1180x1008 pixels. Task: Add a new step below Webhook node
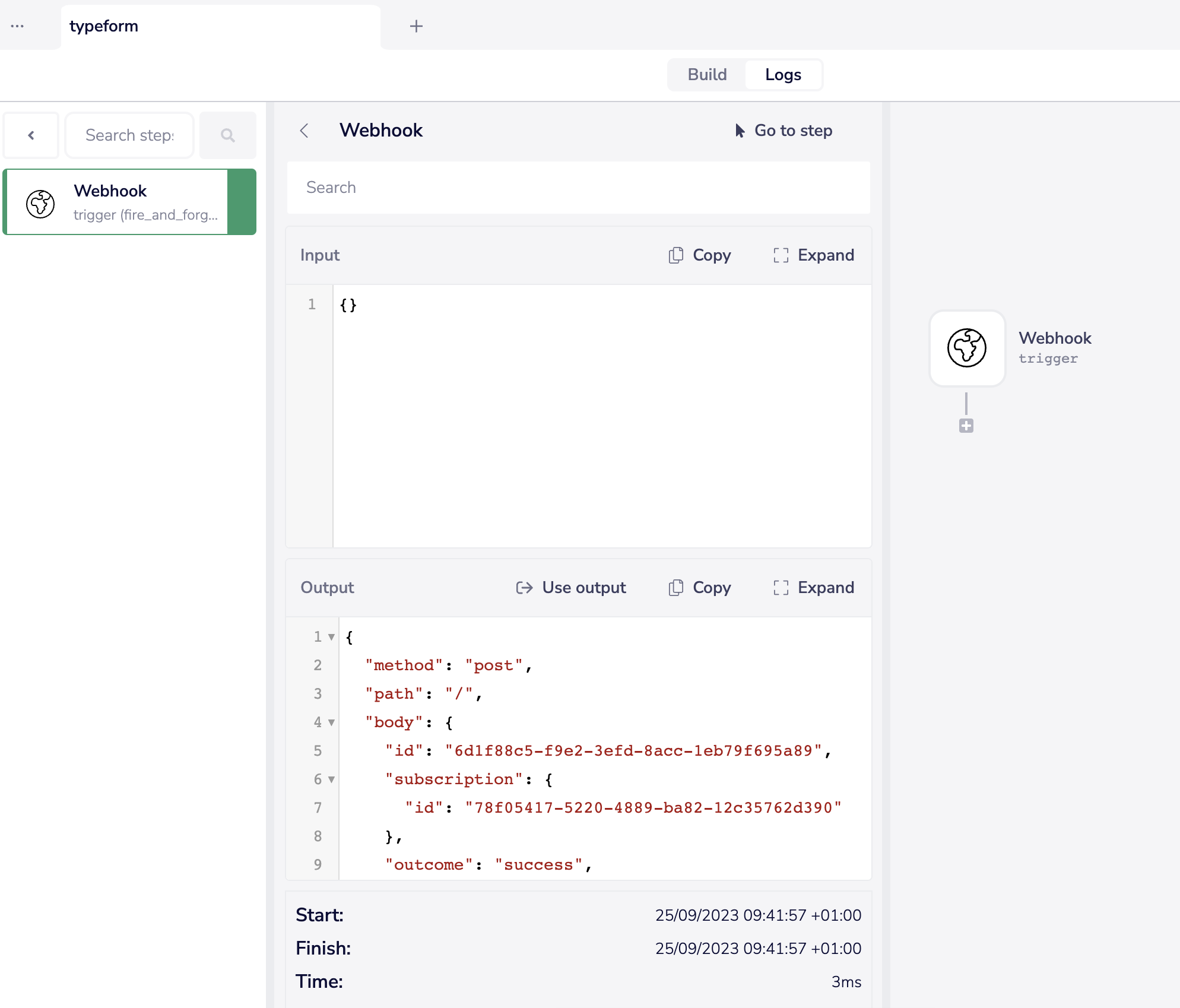(x=966, y=425)
